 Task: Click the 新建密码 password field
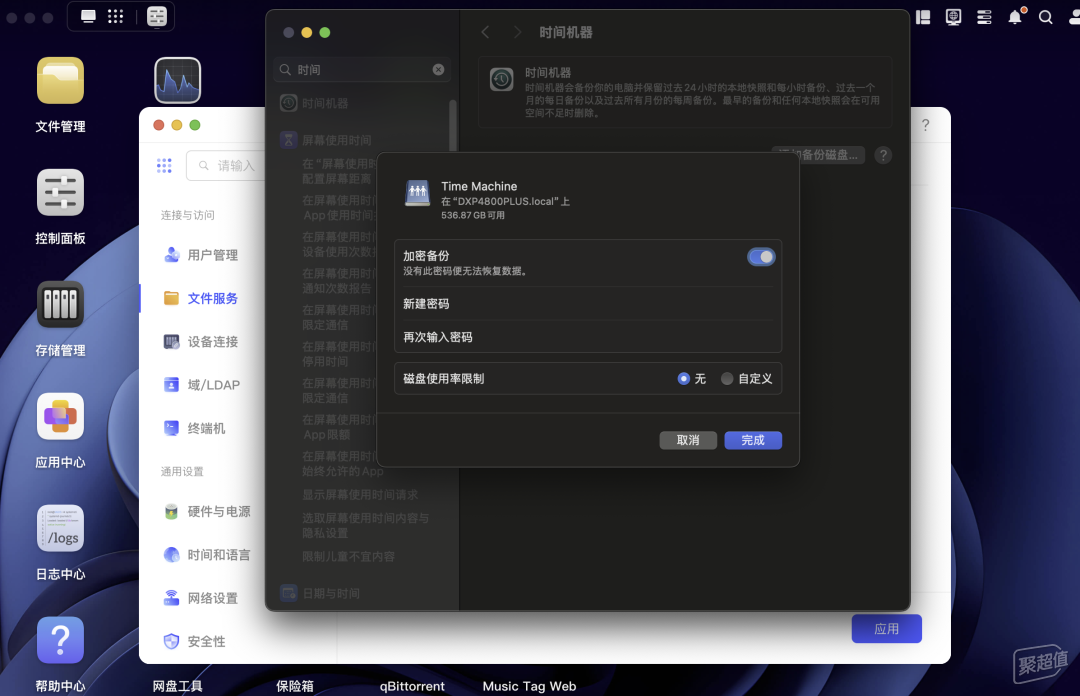point(588,304)
